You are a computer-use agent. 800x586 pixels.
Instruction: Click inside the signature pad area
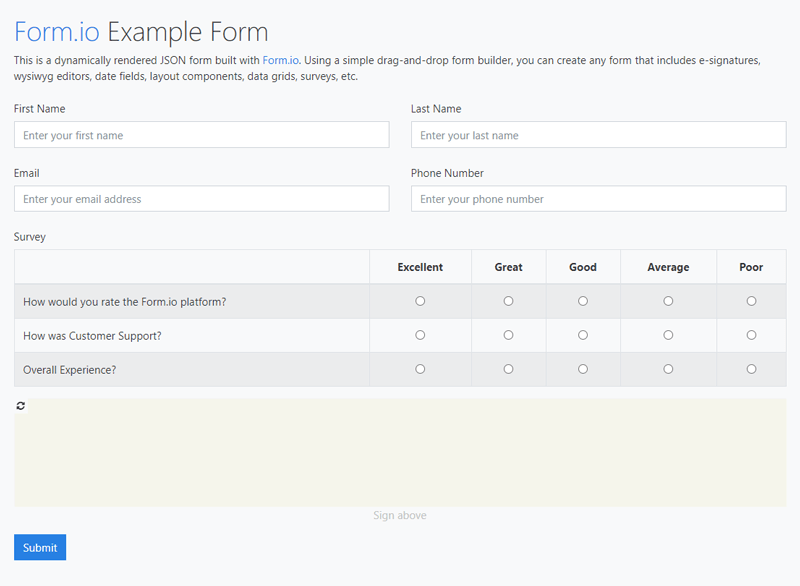click(400, 455)
